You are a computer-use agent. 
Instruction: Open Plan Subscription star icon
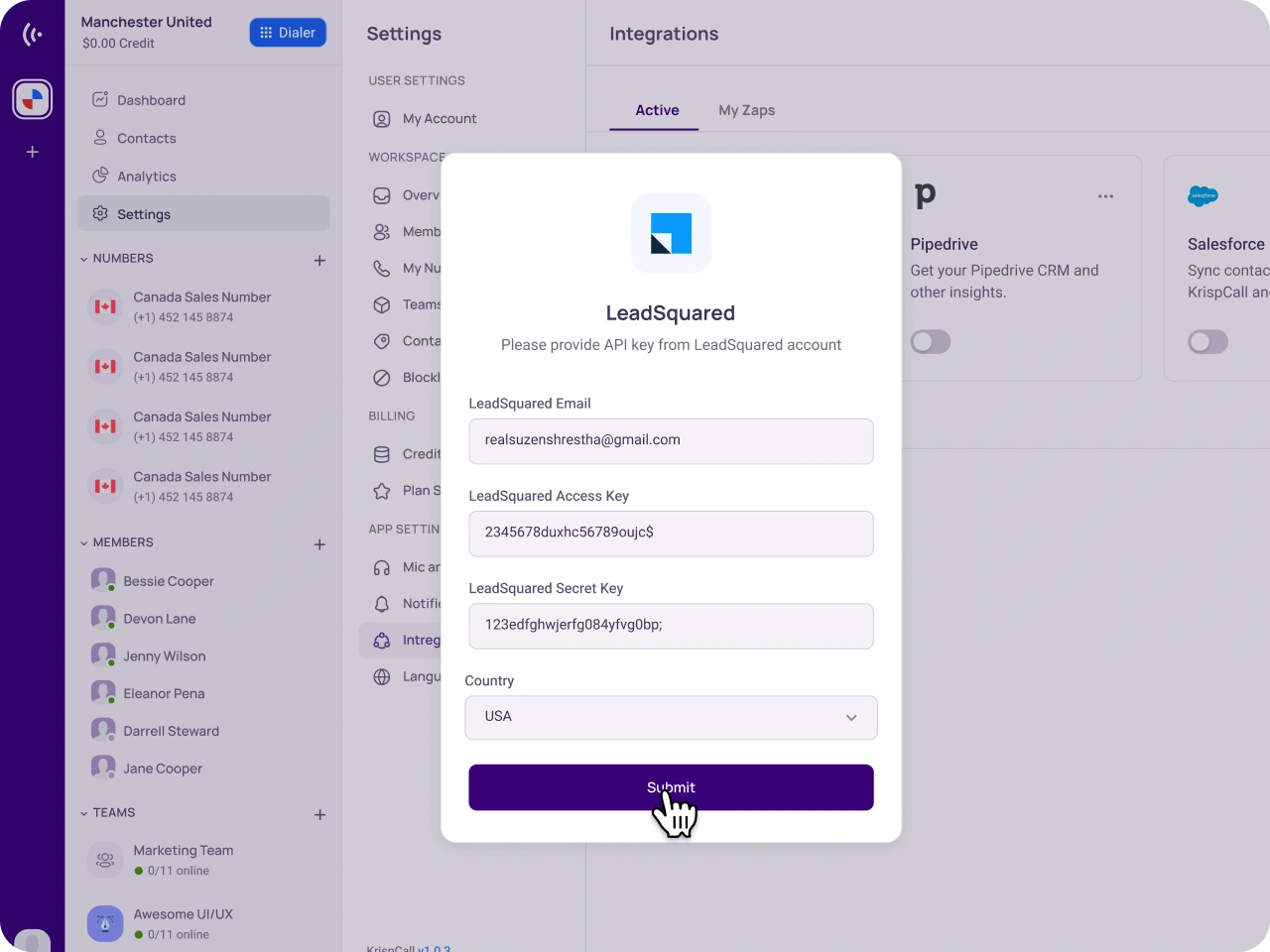click(382, 491)
